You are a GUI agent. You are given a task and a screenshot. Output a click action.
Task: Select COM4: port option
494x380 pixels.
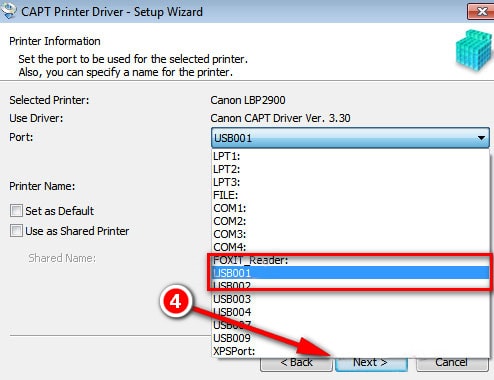pos(350,247)
